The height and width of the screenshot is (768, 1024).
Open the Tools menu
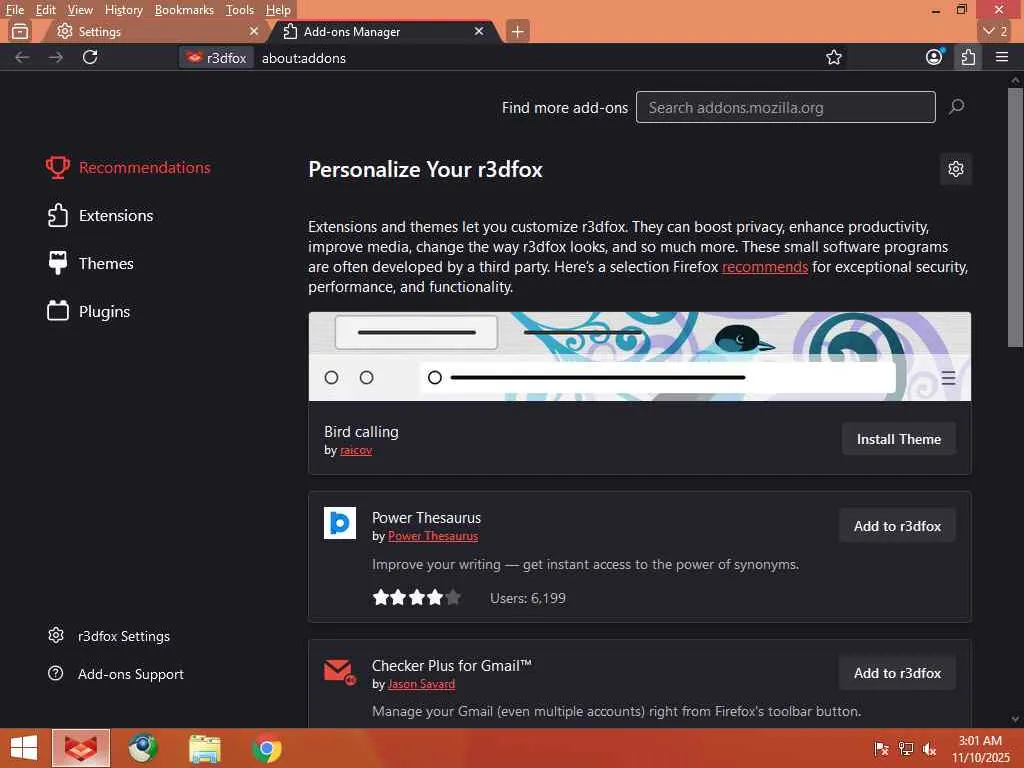(x=240, y=10)
